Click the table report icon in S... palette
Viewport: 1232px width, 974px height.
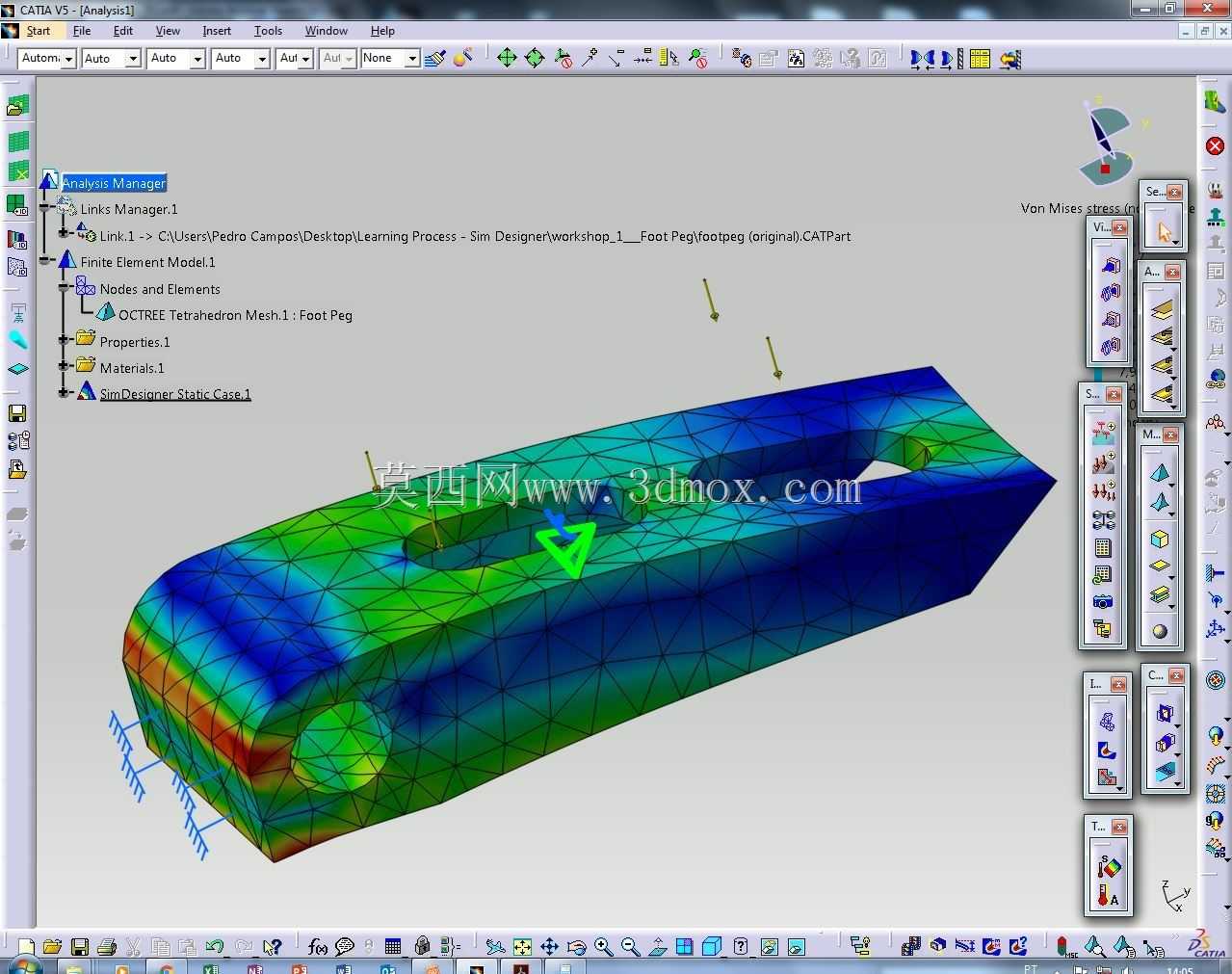(1103, 548)
